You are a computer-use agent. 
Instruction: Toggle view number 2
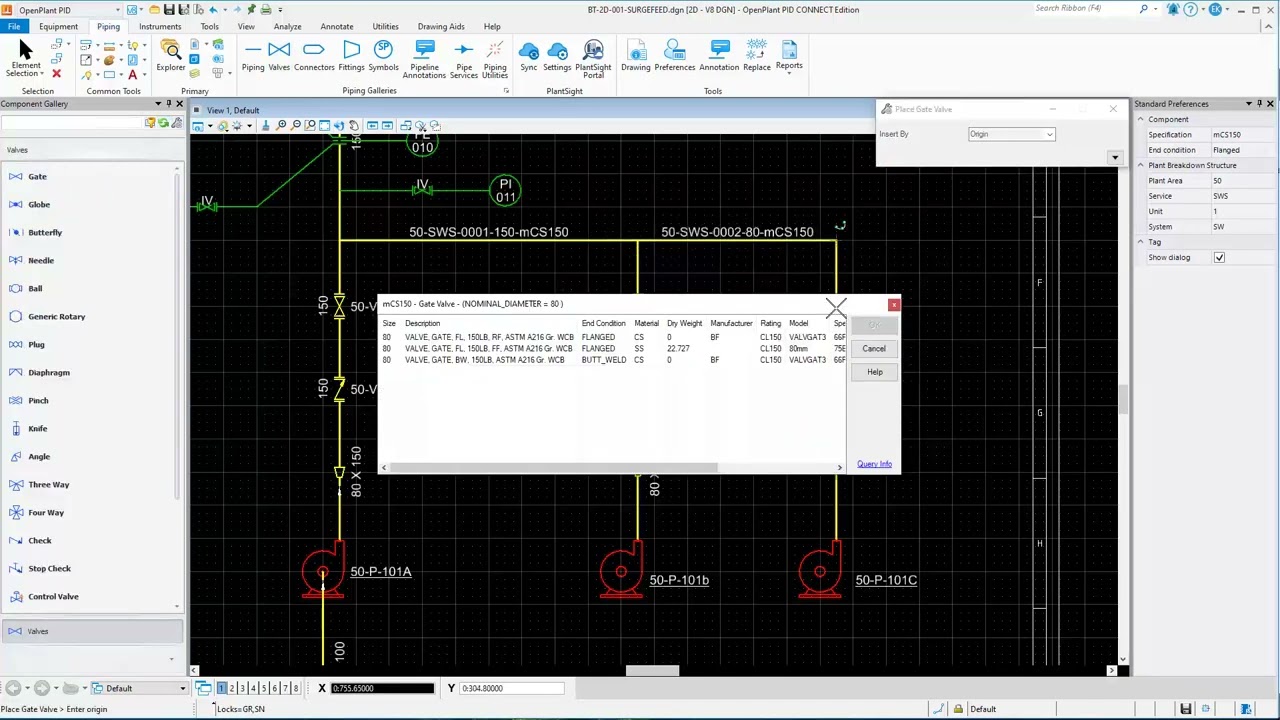232,688
